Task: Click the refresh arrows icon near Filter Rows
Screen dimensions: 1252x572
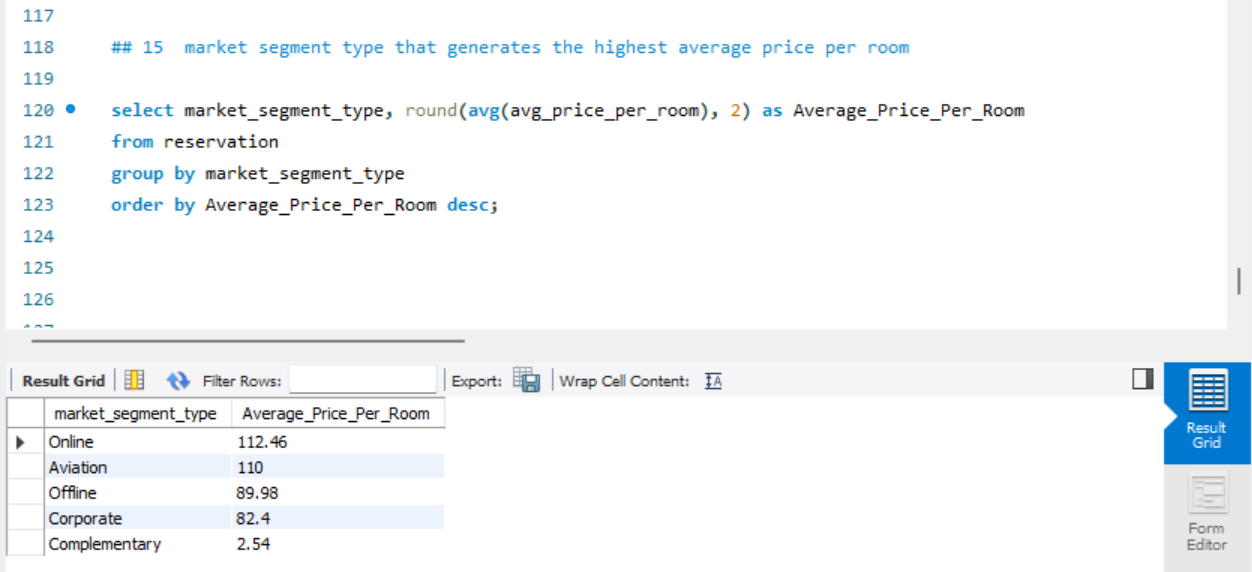Action: (x=178, y=381)
